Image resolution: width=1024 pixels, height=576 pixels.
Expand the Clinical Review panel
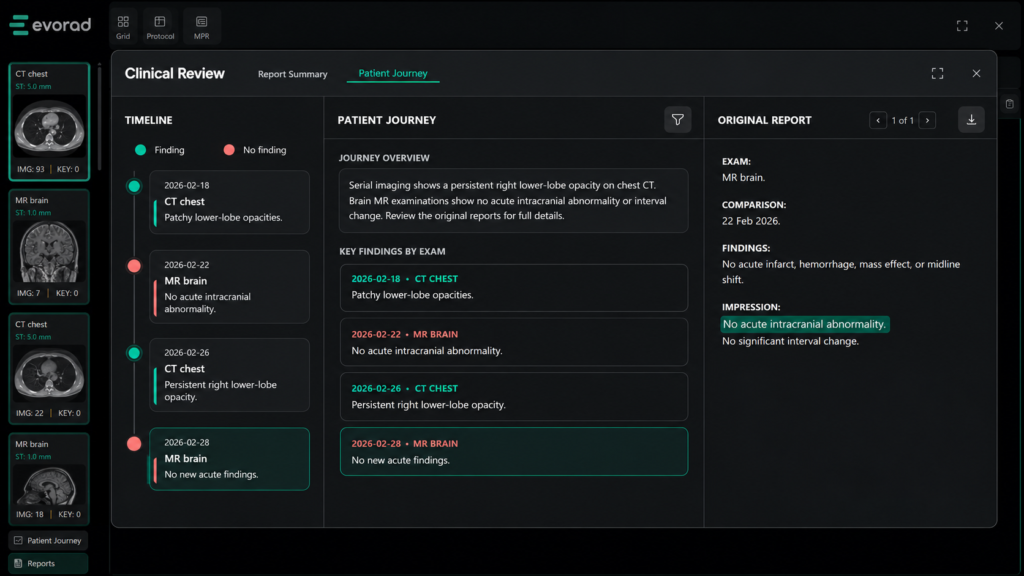point(937,74)
